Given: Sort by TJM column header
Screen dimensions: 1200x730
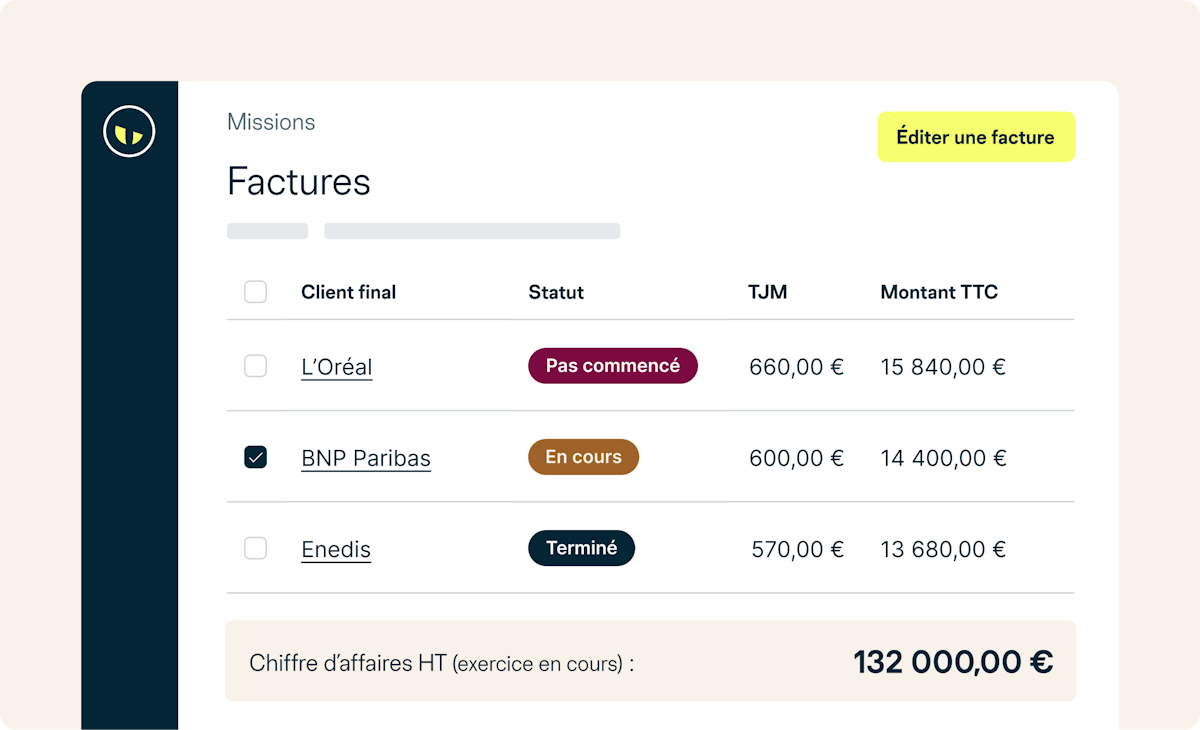Looking at the screenshot, I should click(x=767, y=292).
